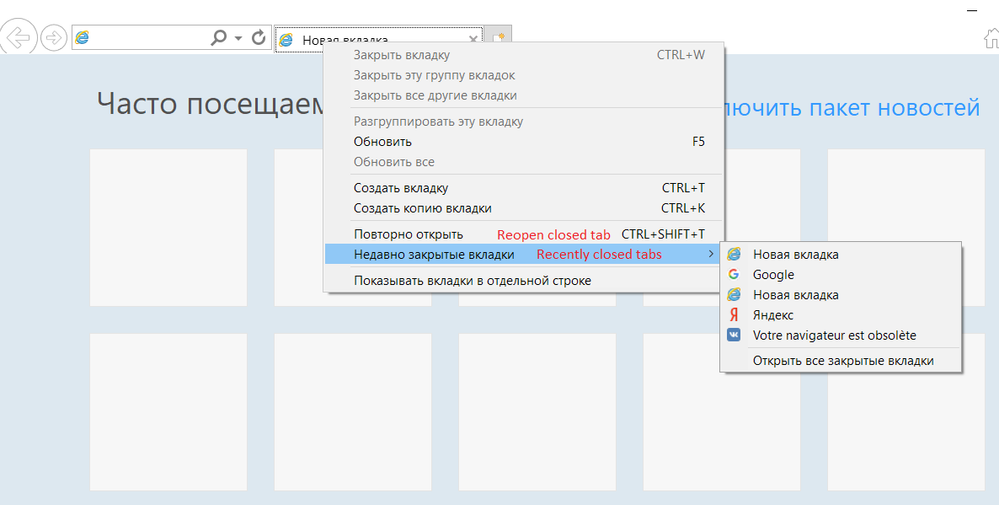Refresh the page with the reload icon

tap(258, 38)
